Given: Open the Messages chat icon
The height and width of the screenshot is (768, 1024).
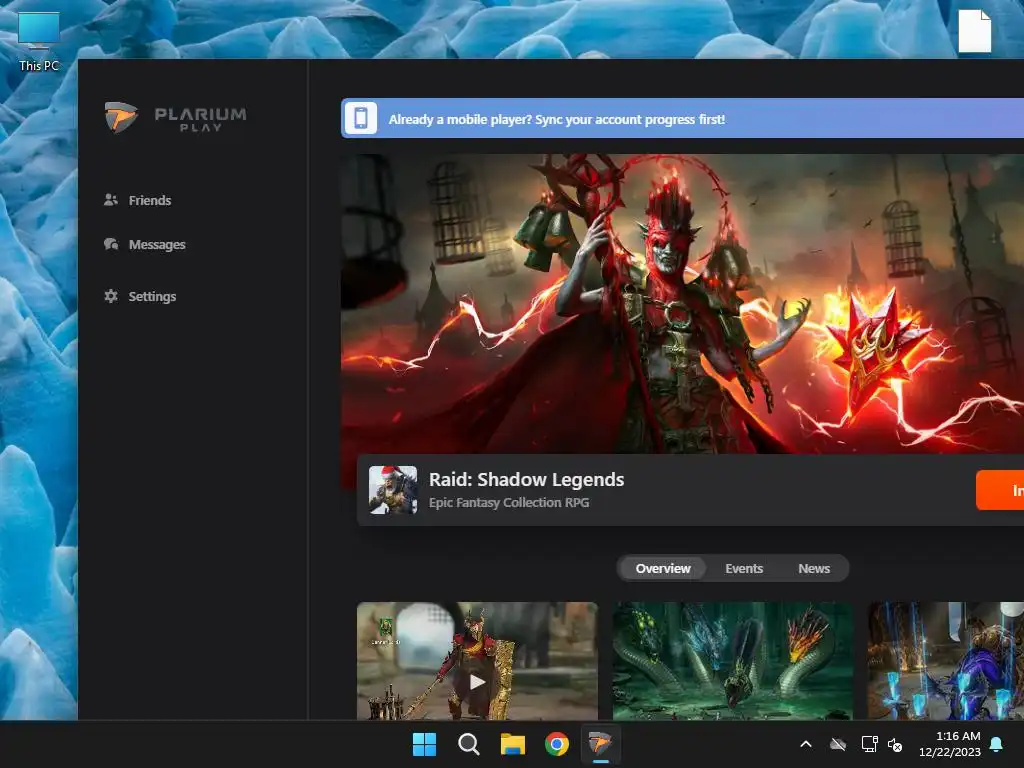Looking at the screenshot, I should point(111,244).
